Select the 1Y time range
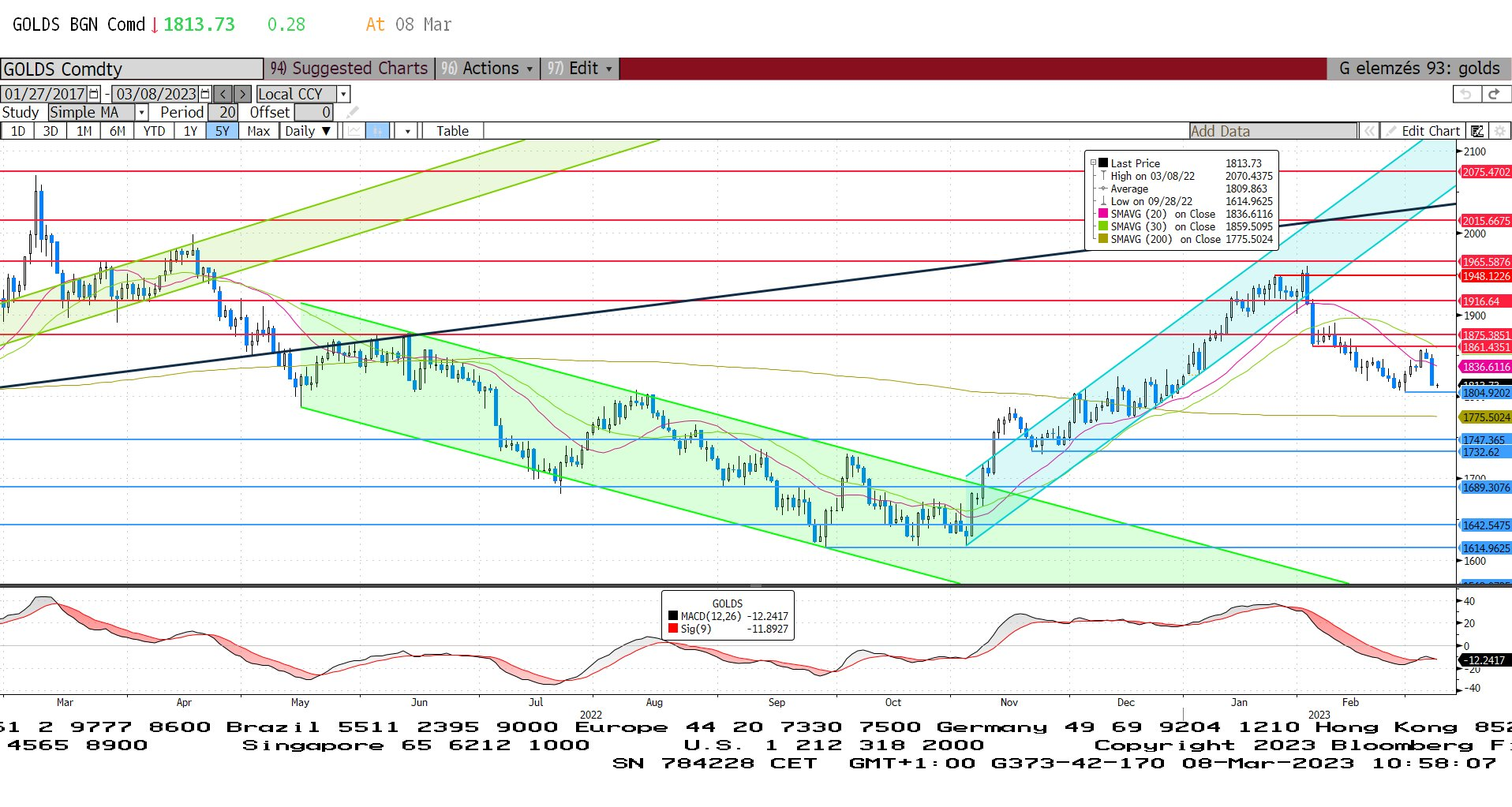This screenshot has height=807, width=1512. tap(190, 131)
